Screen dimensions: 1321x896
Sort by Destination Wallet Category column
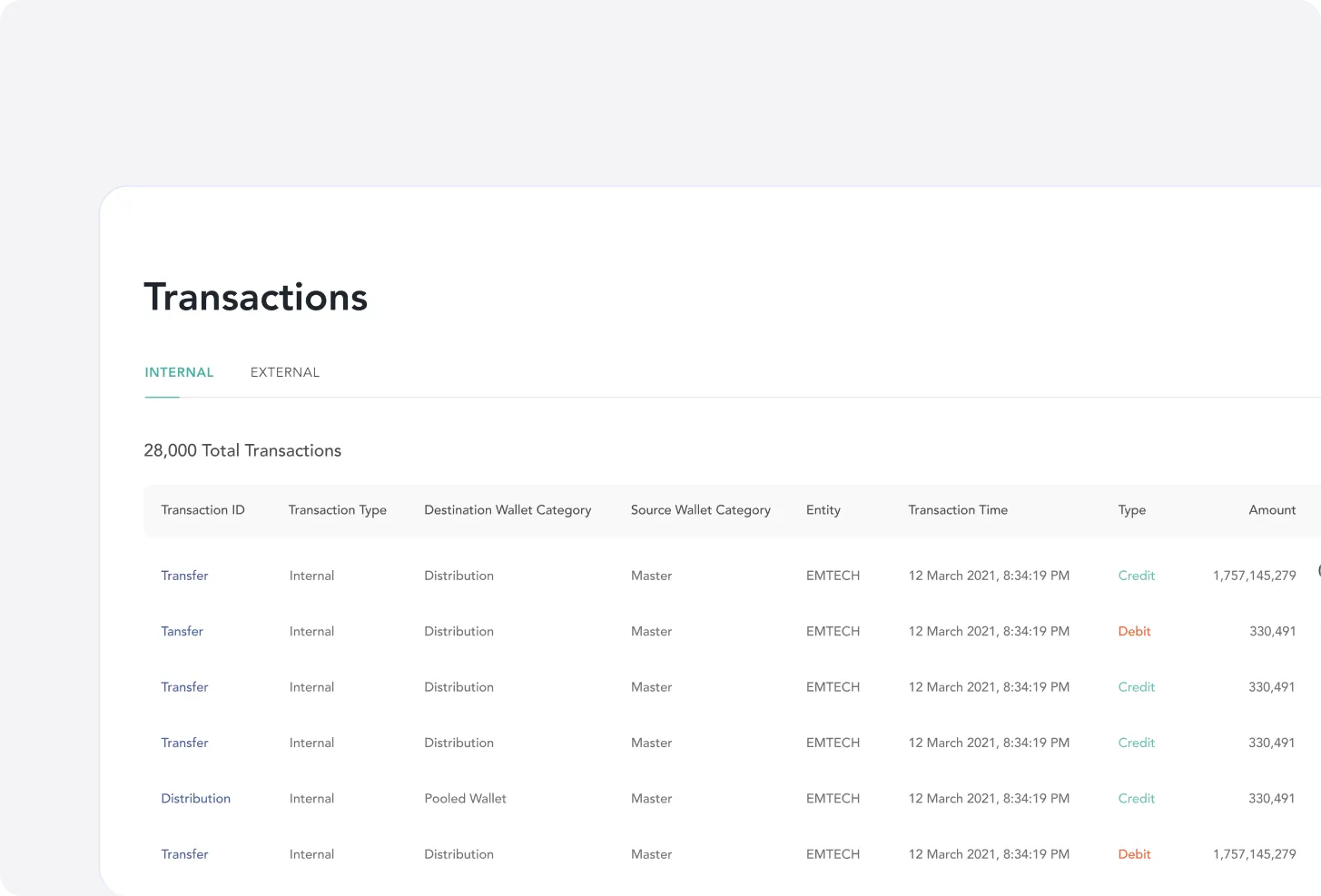click(x=507, y=510)
